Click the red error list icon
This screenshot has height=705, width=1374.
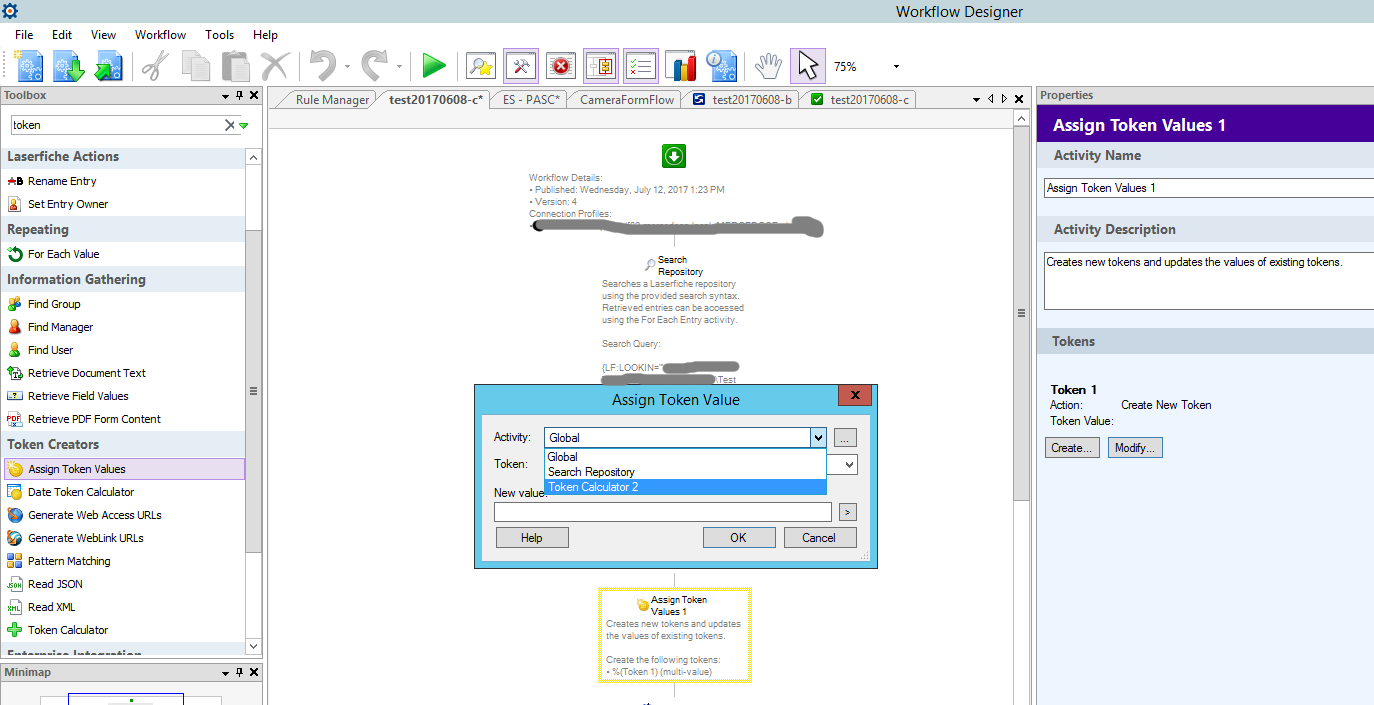click(x=561, y=66)
